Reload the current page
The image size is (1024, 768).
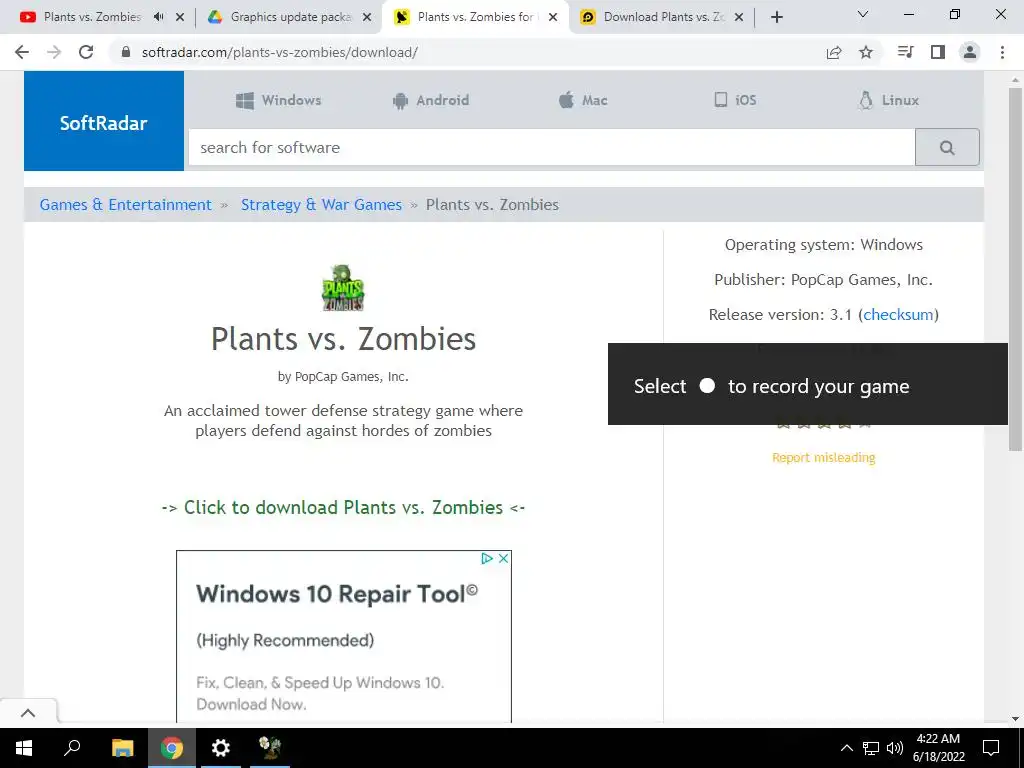(86, 52)
